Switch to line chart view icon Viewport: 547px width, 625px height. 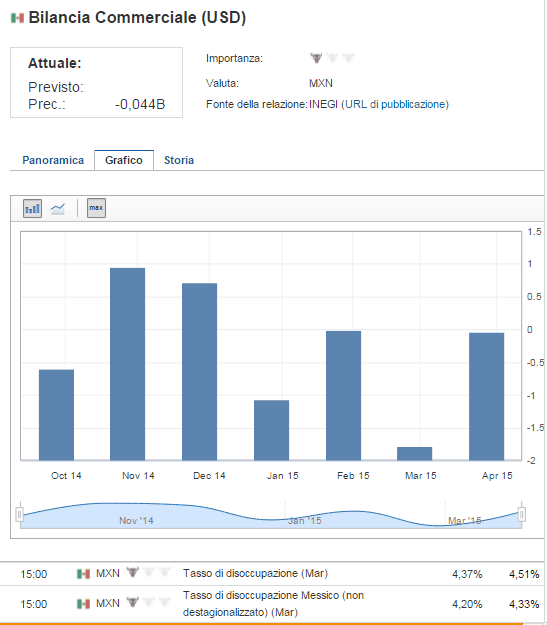pos(57,208)
